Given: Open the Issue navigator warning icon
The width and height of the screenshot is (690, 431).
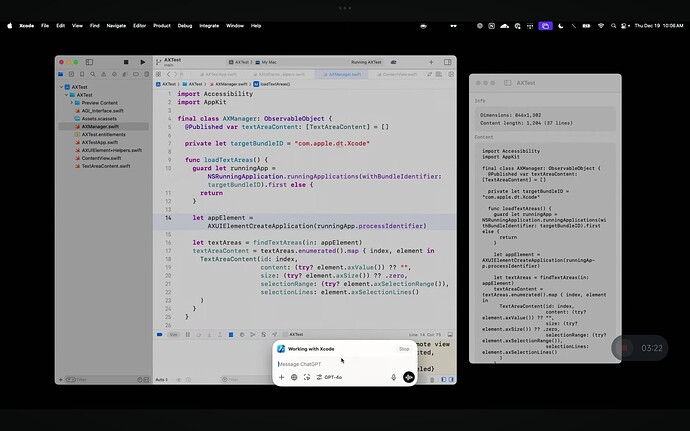Looking at the screenshot, I should tap(103, 74).
